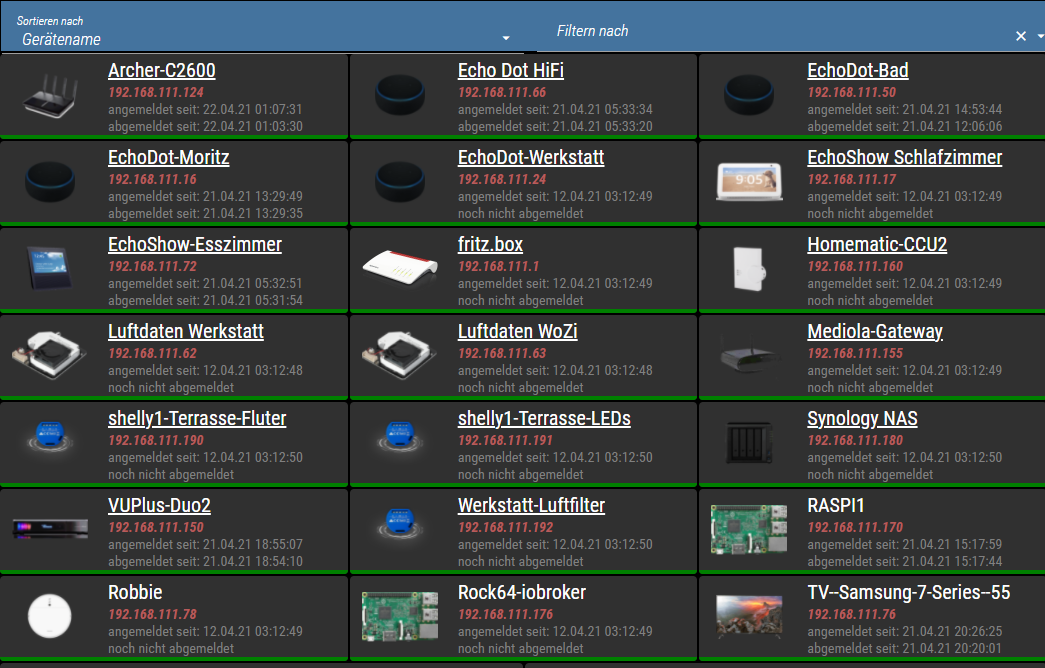Open the EchoDot-Werkstatt link

point(531,157)
